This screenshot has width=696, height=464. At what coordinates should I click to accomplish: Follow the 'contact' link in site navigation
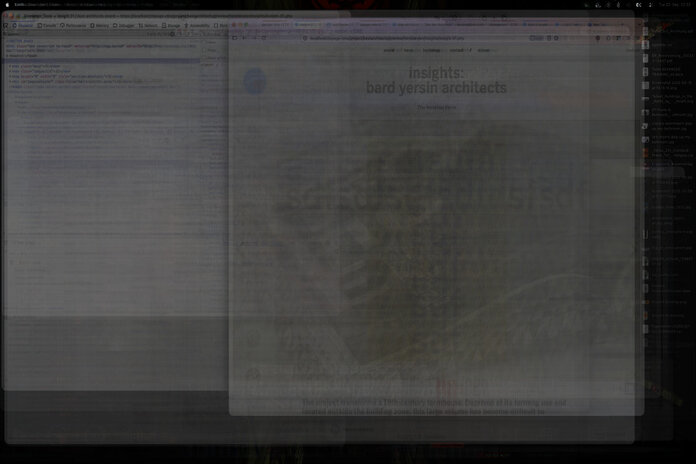coord(456,50)
